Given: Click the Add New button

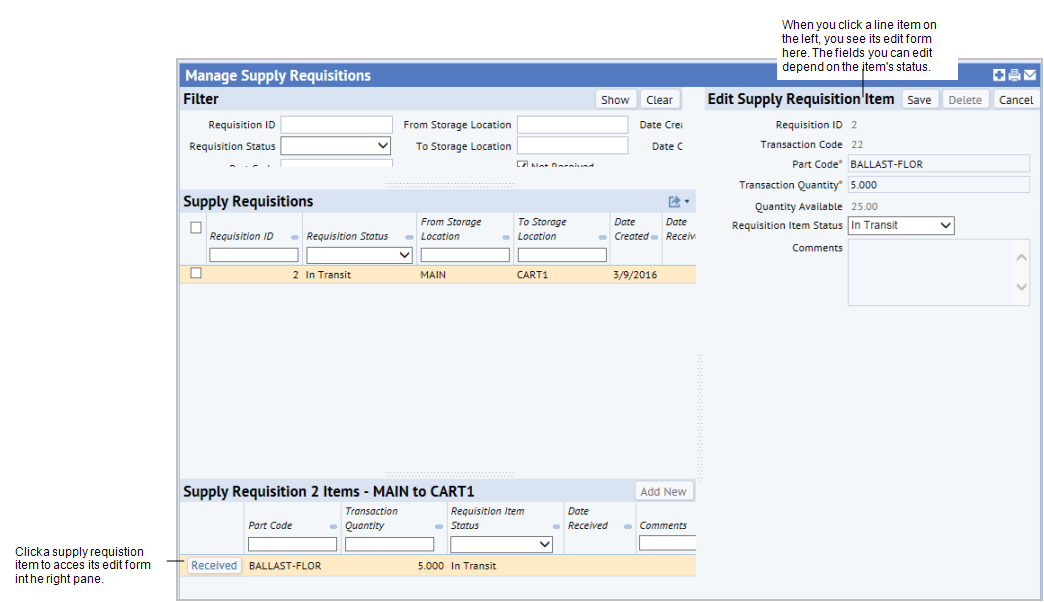Looking at the screenshot, I should coord(664,491).
